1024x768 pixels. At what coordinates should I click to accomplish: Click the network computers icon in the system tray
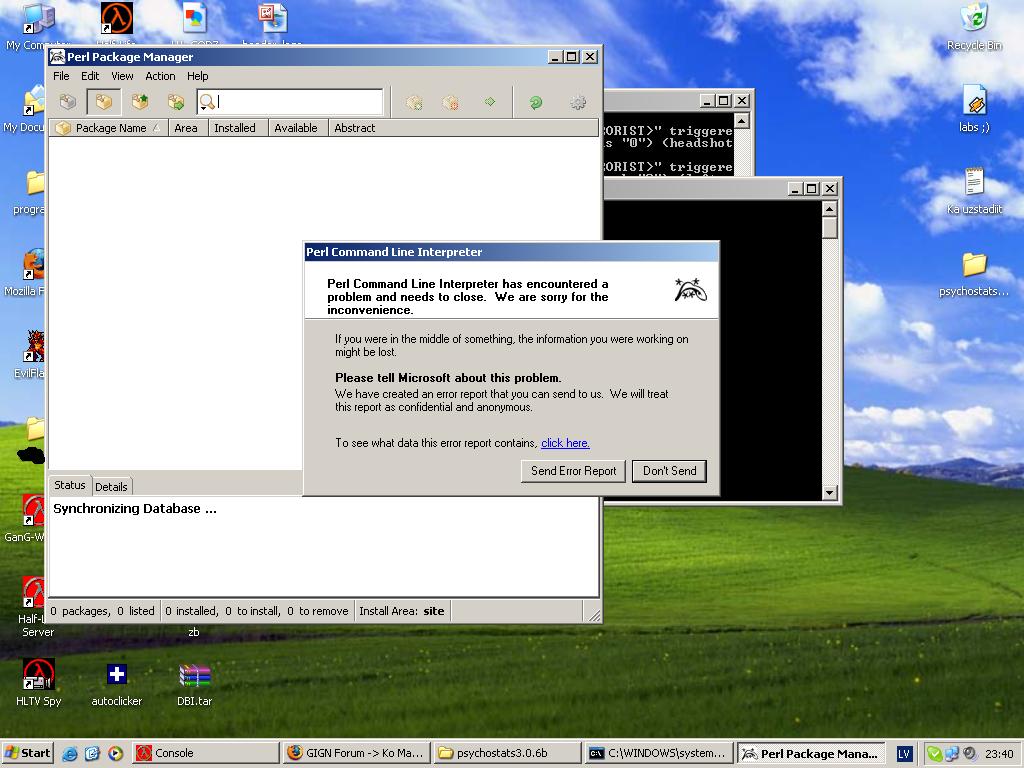click(952, 754)
